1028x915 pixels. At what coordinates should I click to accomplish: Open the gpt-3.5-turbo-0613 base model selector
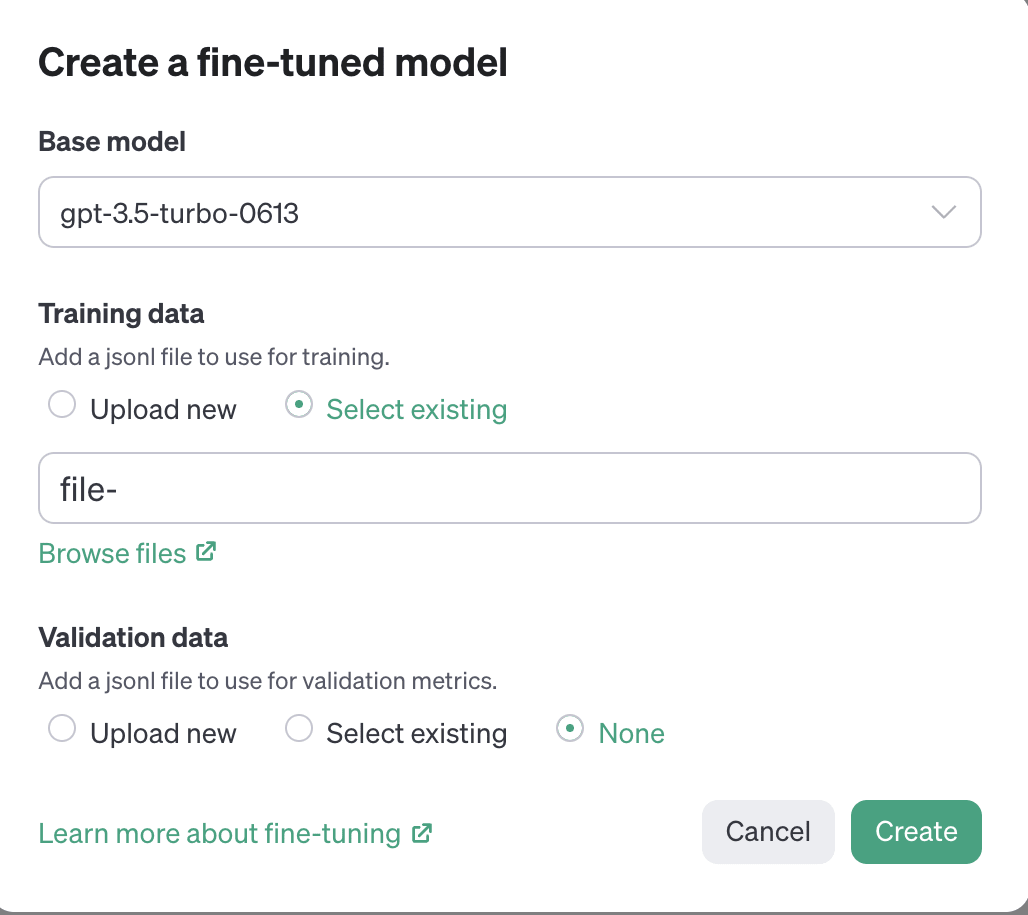[x=509, y=212]
